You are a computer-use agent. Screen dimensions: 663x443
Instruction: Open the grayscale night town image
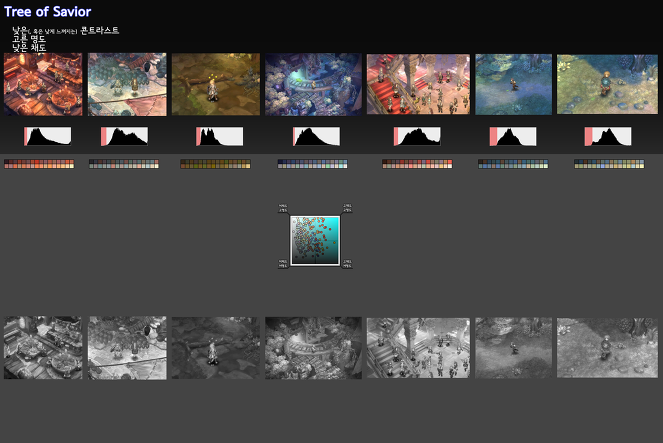313,347
